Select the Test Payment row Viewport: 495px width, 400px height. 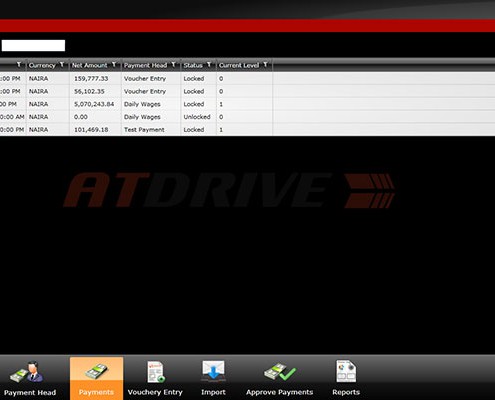[x=247, y=130]
